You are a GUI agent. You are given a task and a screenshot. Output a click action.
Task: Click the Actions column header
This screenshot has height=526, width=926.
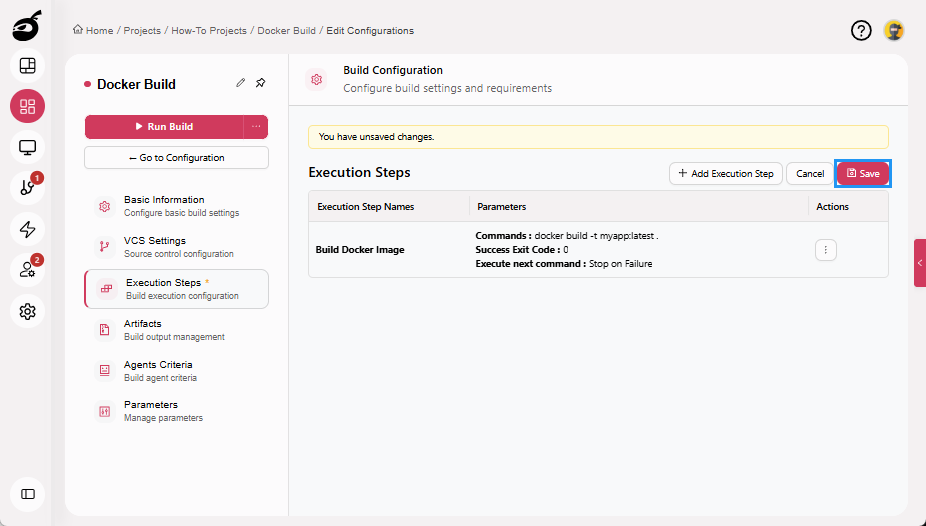[832, 207]
